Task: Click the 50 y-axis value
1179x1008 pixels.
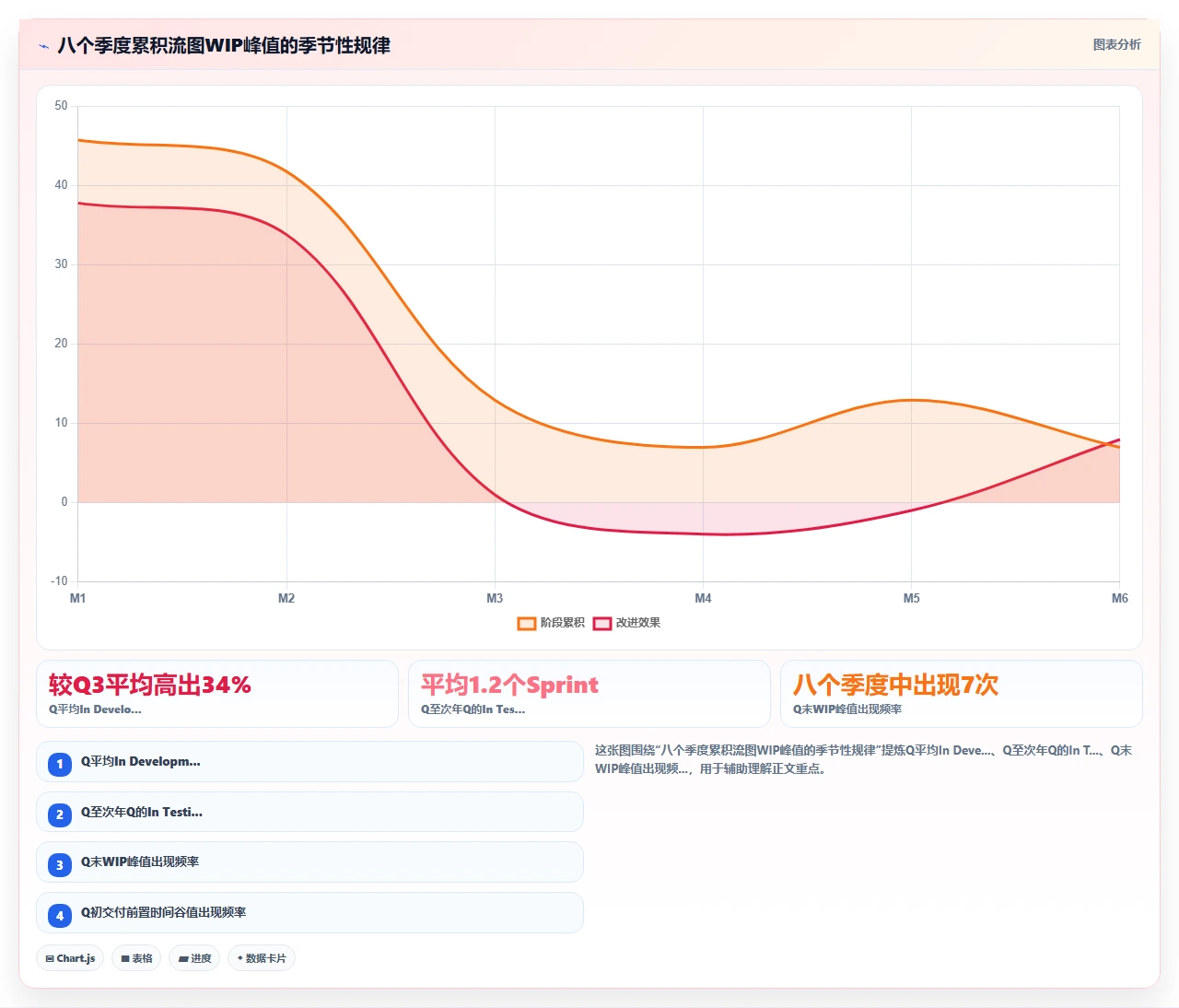Action: click(61, 106)
